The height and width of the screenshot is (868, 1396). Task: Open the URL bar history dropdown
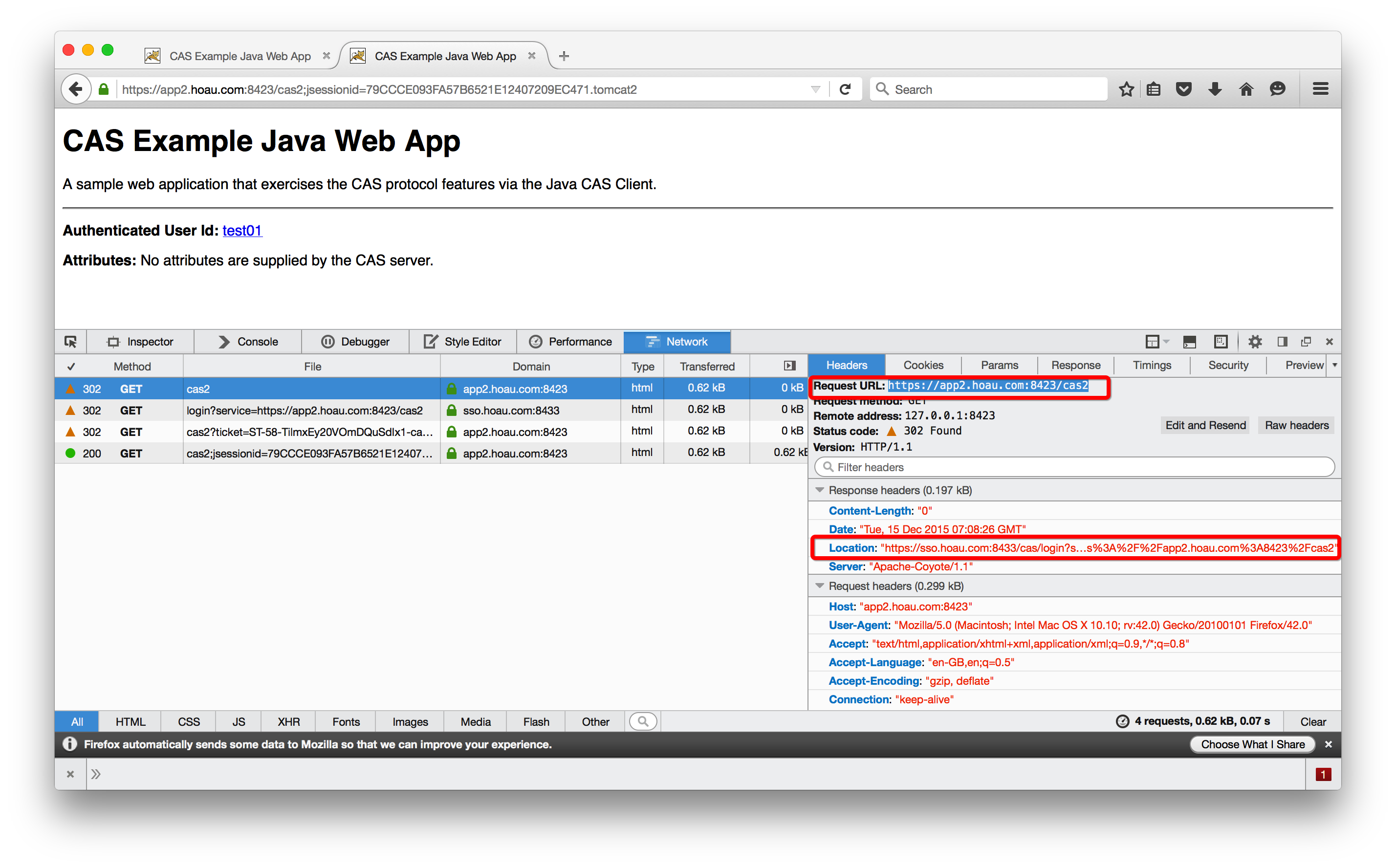815,89
